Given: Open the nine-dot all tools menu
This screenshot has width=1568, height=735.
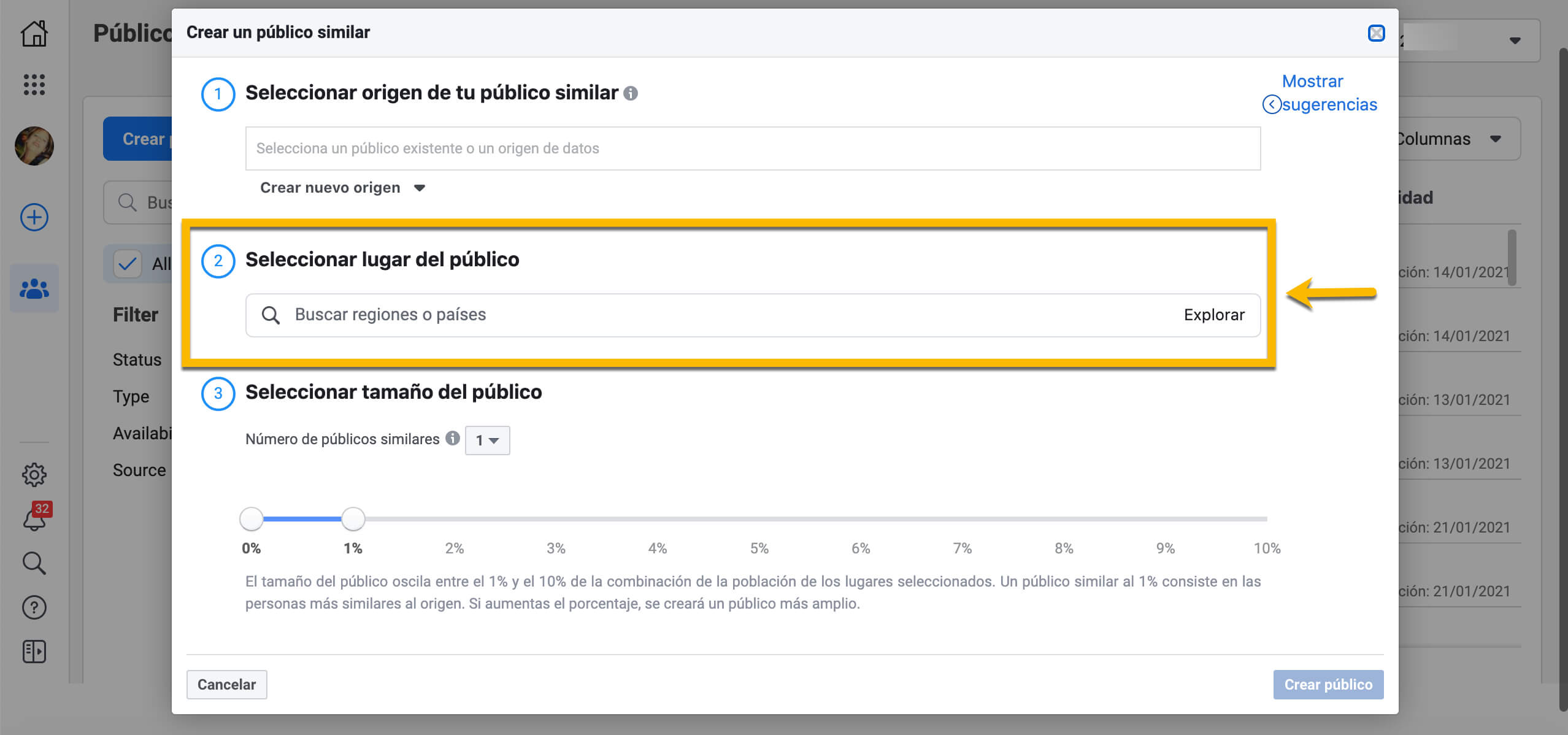Looking at the screenshot, I should (34, 85).
